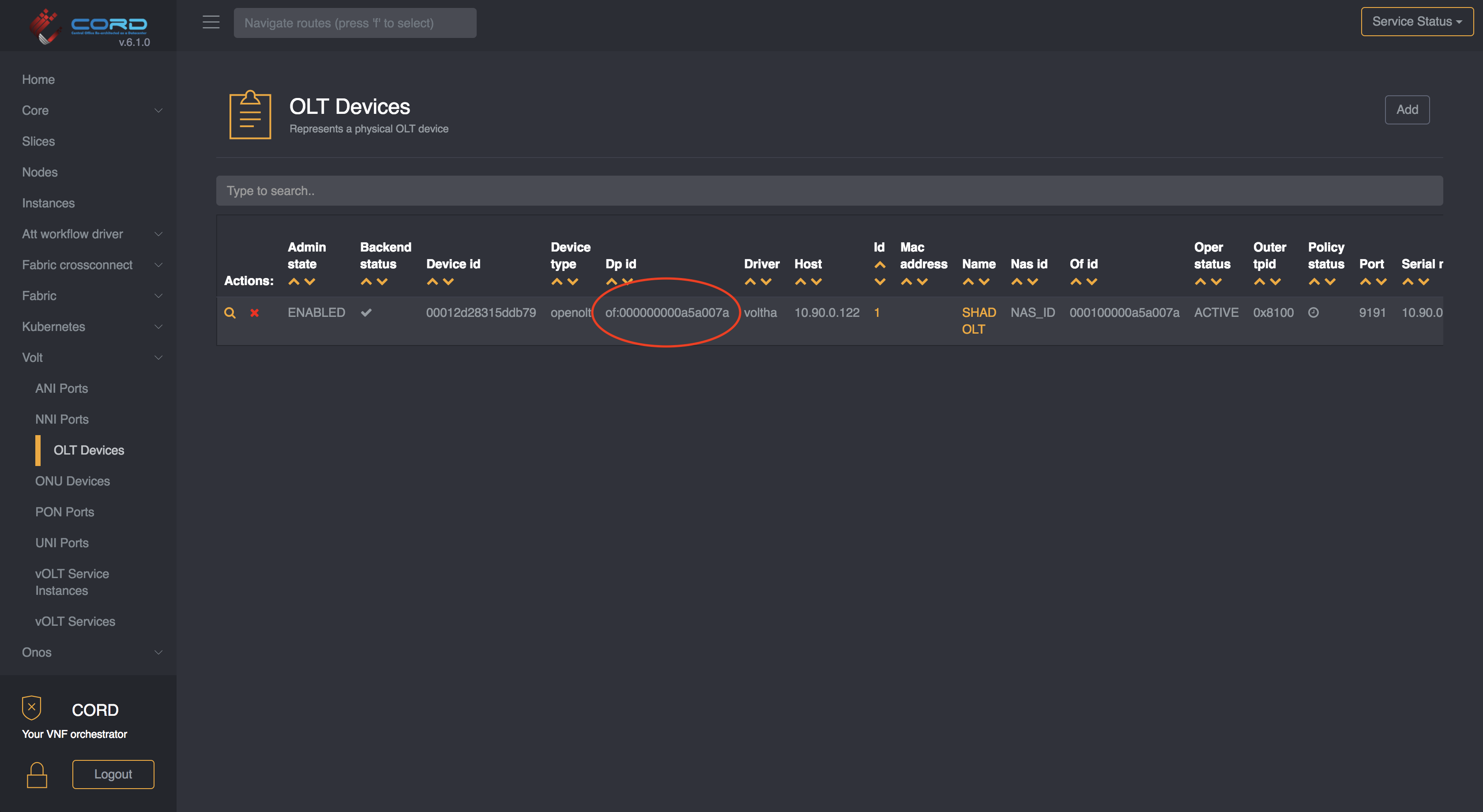1483x812 pixels.
Task: Click the Add button
Action: (1407, 109)
